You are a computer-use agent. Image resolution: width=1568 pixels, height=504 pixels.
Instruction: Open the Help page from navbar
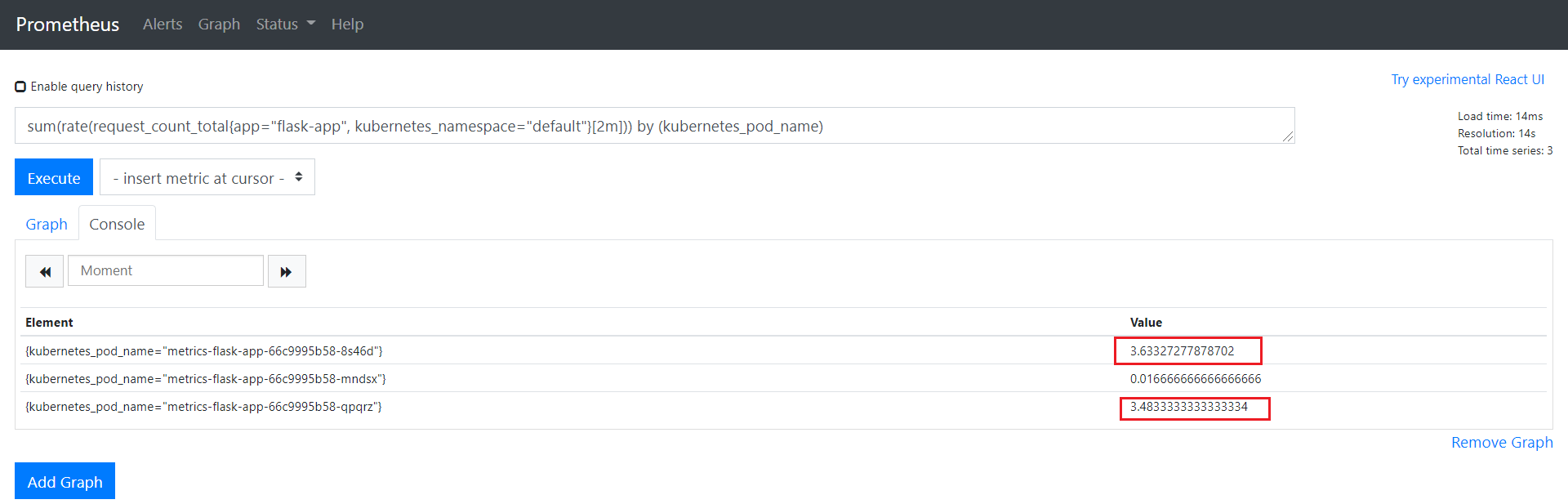click(x=347, y=25)
